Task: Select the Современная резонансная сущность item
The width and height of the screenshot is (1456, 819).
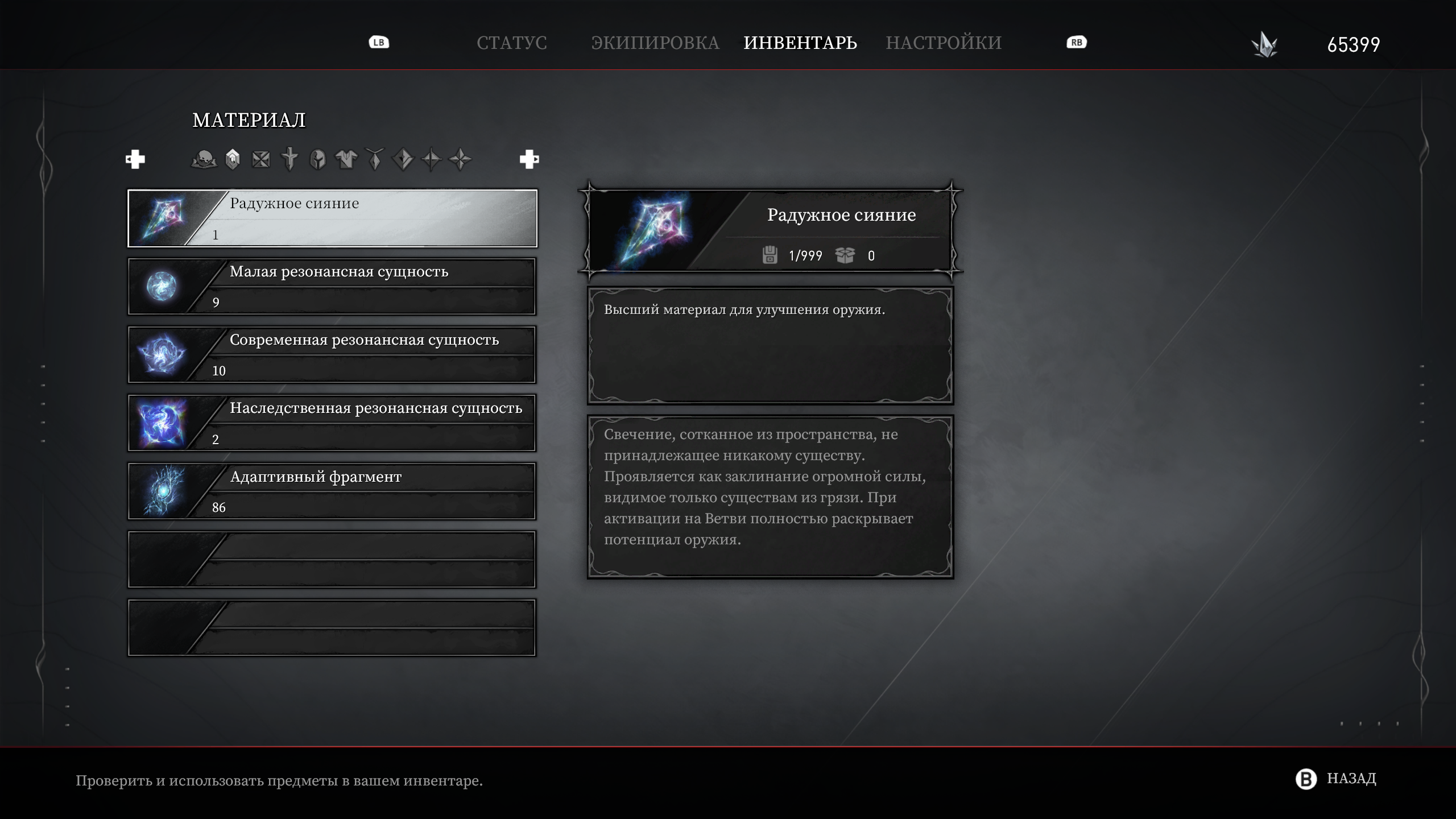Action: tap(332, 355)
